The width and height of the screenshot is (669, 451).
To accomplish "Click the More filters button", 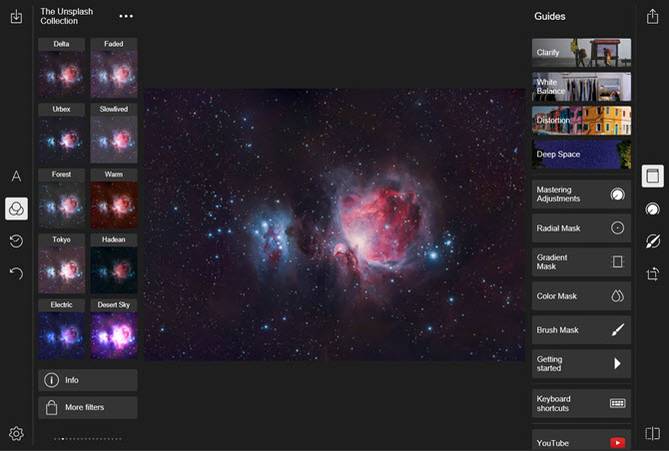I will click(88, 407).
